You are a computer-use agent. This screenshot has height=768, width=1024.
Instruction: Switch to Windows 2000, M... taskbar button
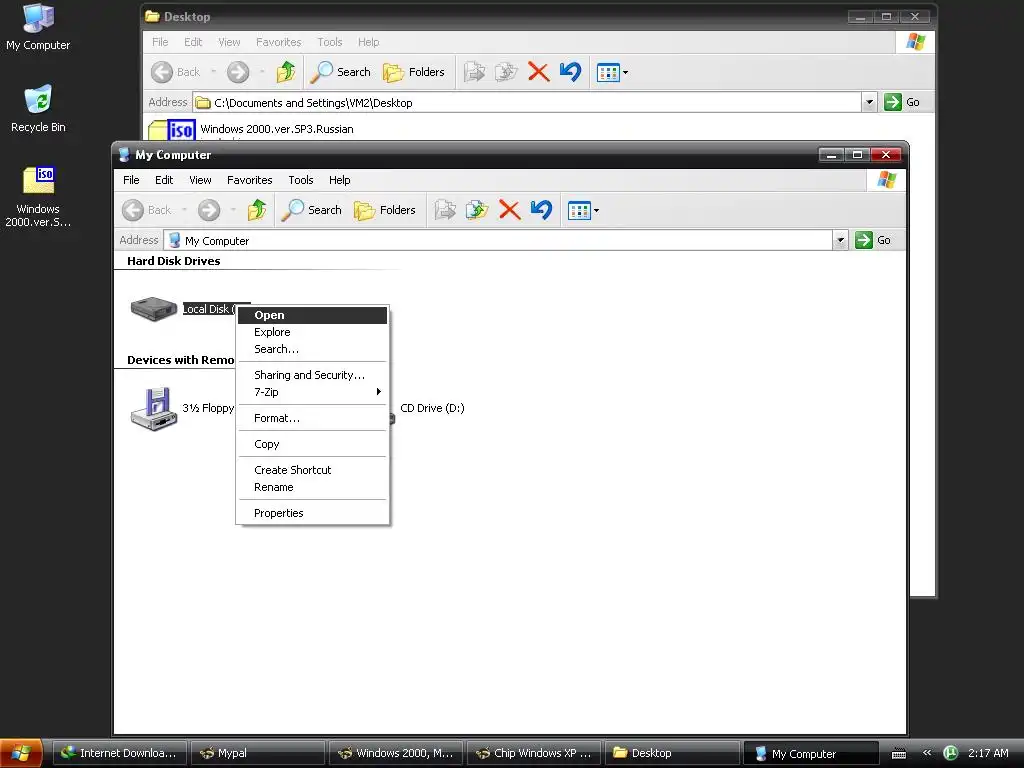[396, 754]
